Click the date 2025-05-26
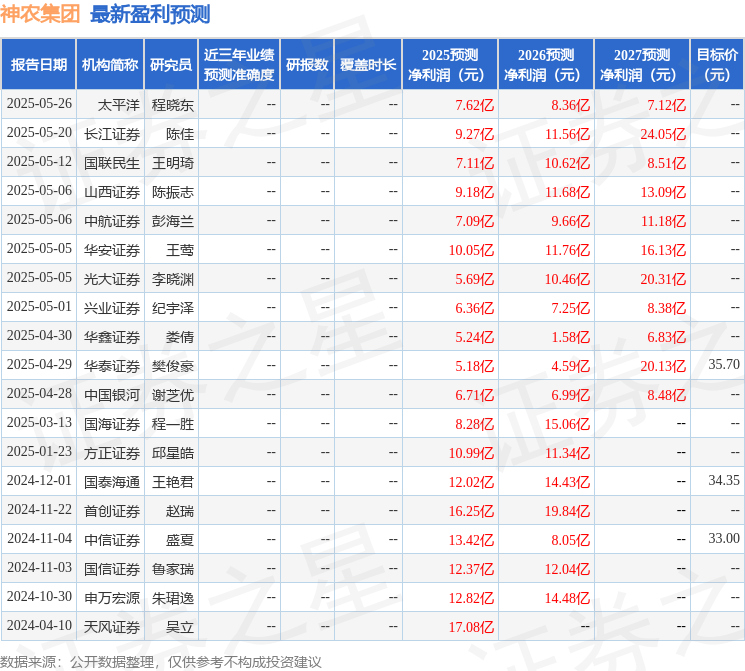Image resolution: width=745 pixels, height=671 pixels. (x=39, y=104)
